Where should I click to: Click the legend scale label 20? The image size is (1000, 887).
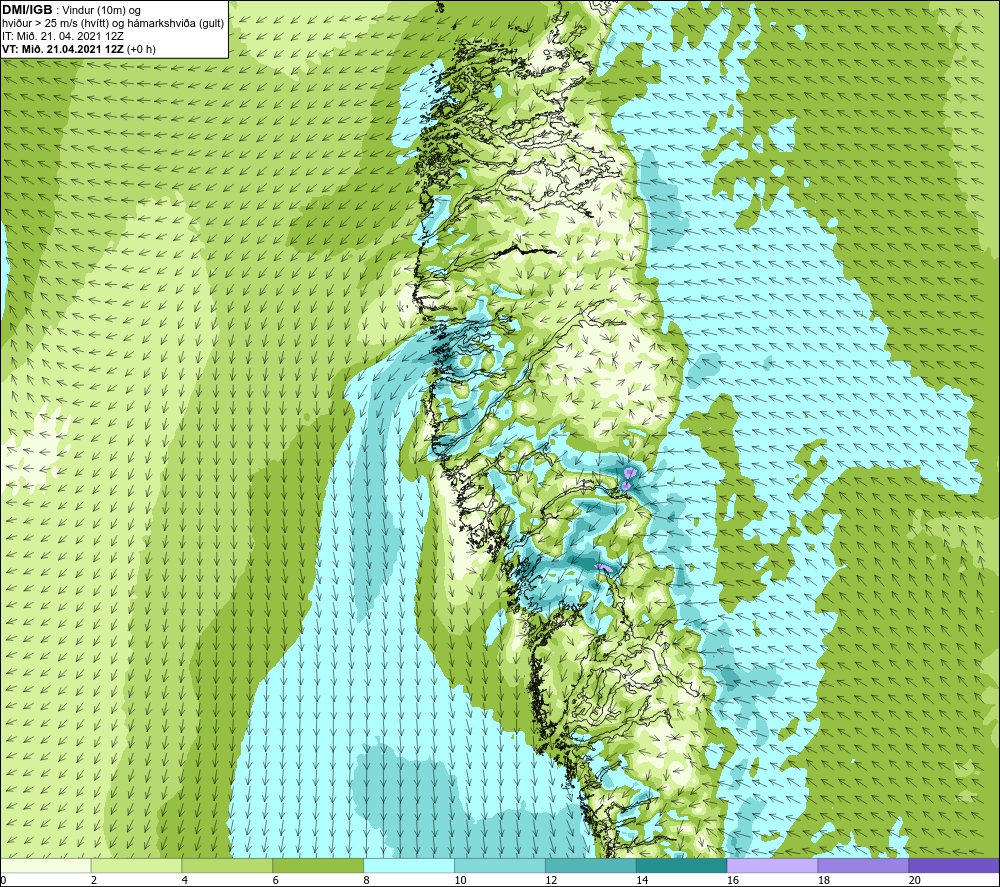click(915, 881)
